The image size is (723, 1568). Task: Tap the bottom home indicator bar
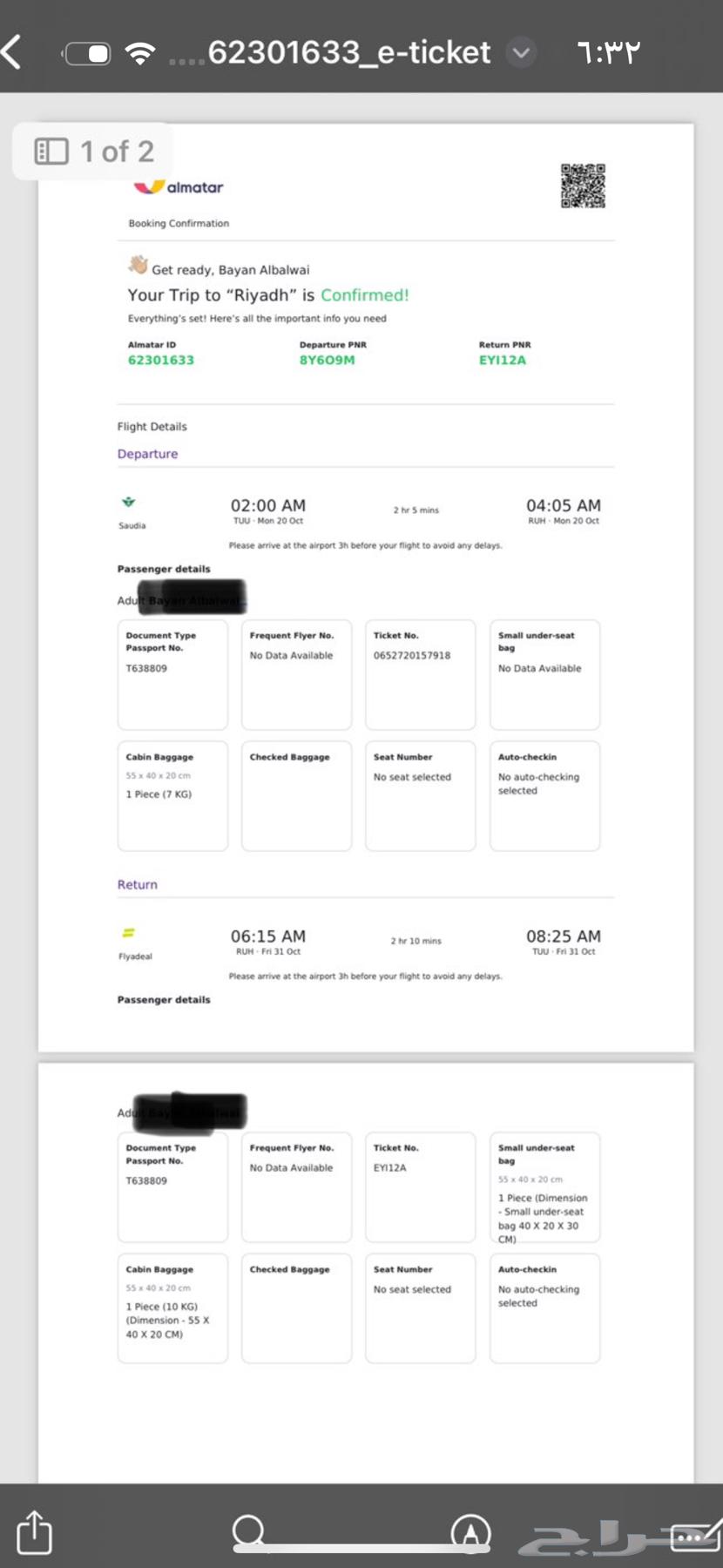(x=361, y=1548)
